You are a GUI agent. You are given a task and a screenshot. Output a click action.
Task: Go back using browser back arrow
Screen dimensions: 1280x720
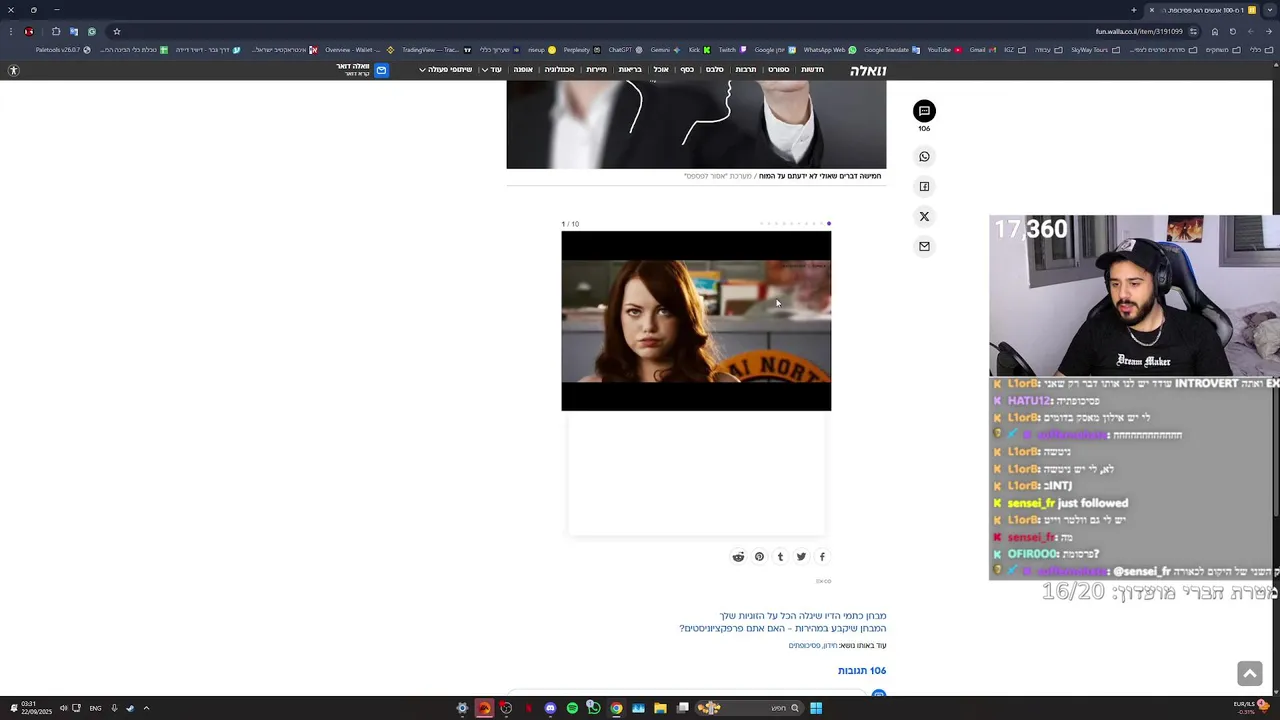point(1267,31)
